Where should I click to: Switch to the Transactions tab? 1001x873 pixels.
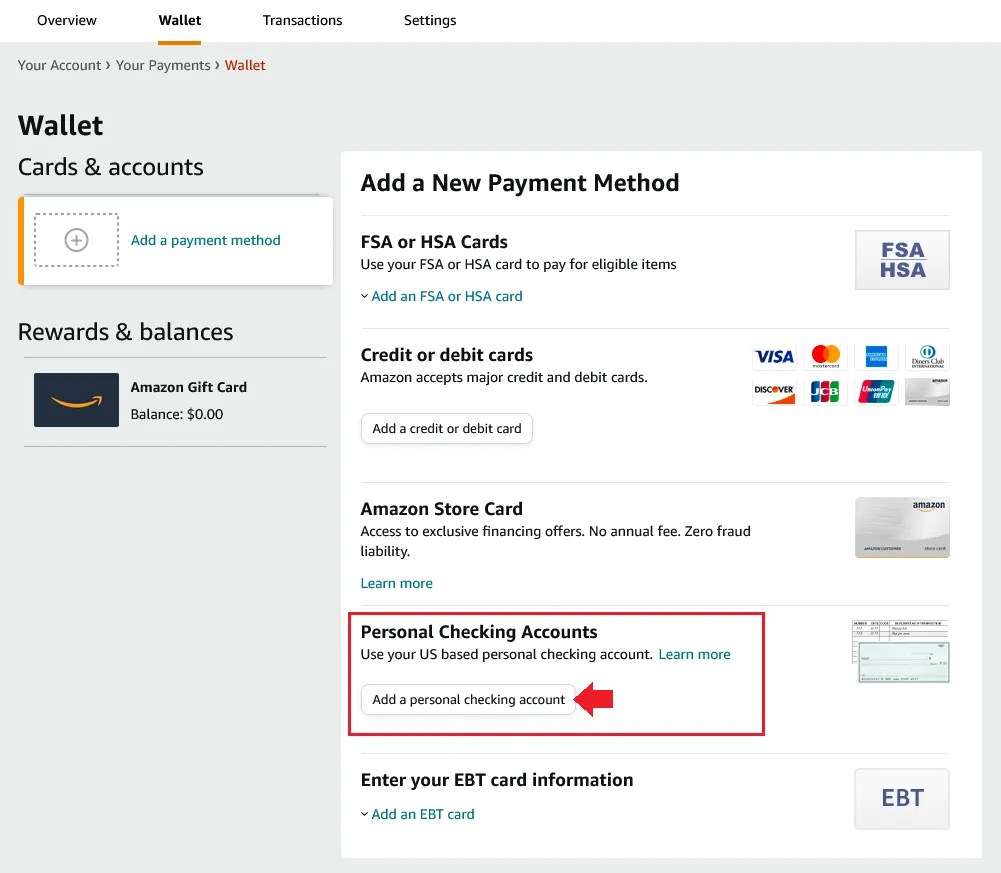(x=302, y=20)
